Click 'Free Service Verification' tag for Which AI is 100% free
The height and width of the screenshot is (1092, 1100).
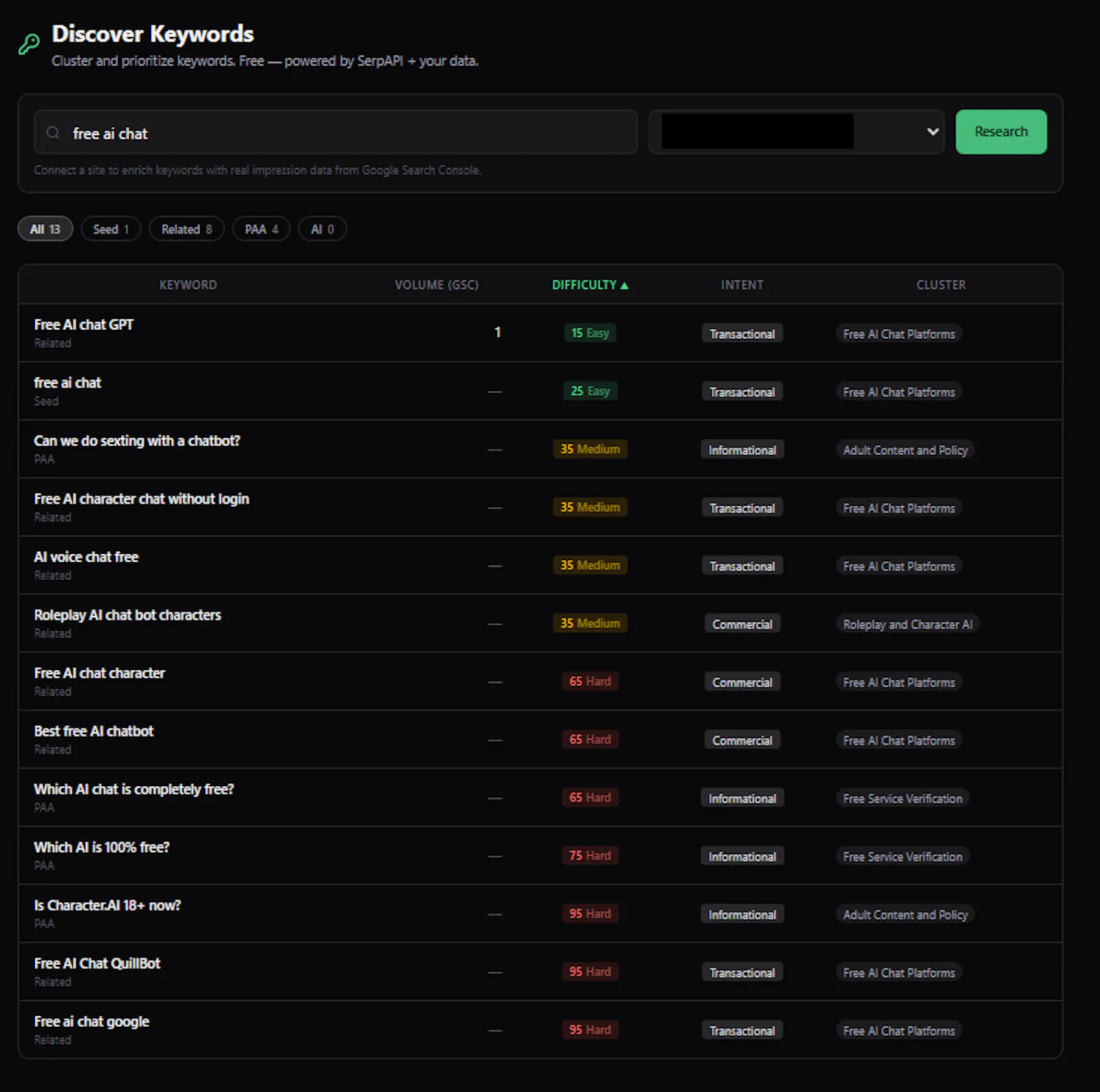pos(903,856)
